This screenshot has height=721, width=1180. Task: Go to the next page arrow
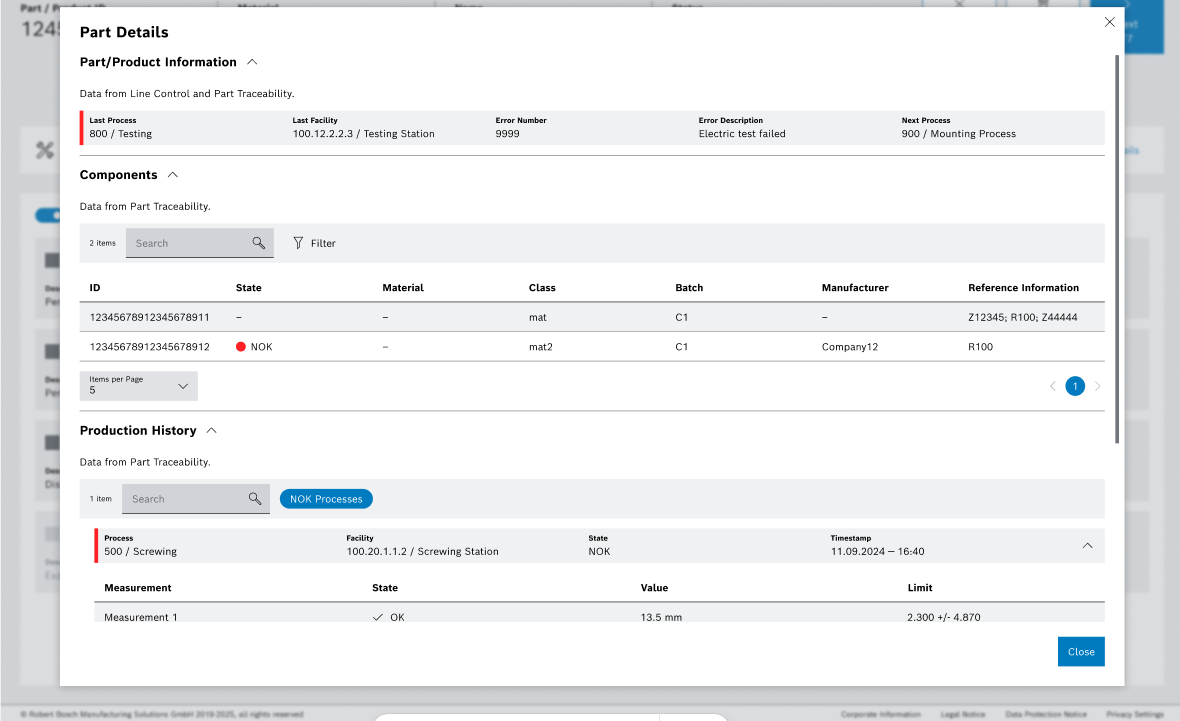(1097, 386)
